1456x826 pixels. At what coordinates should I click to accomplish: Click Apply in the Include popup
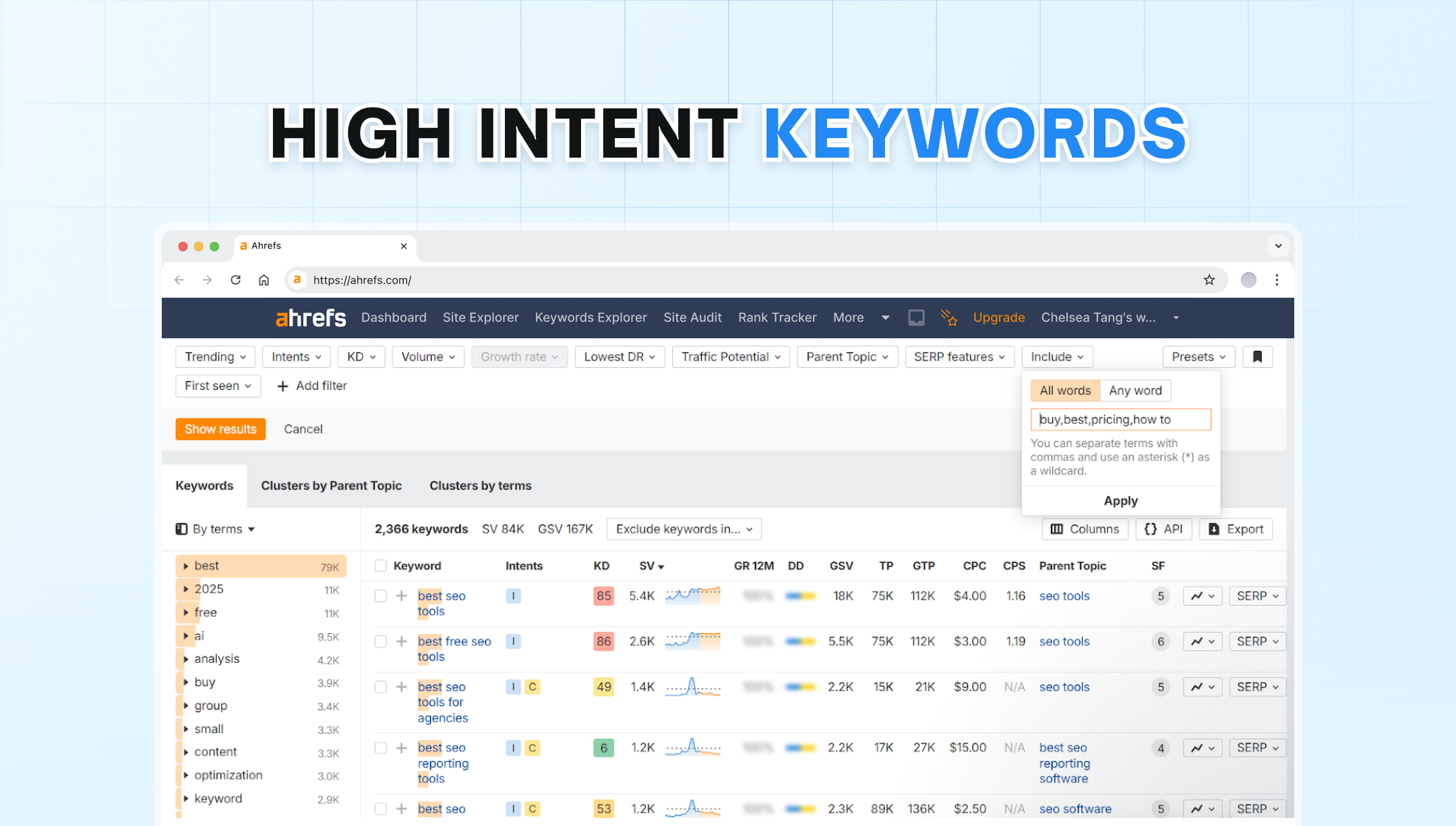pos(1120,501)
